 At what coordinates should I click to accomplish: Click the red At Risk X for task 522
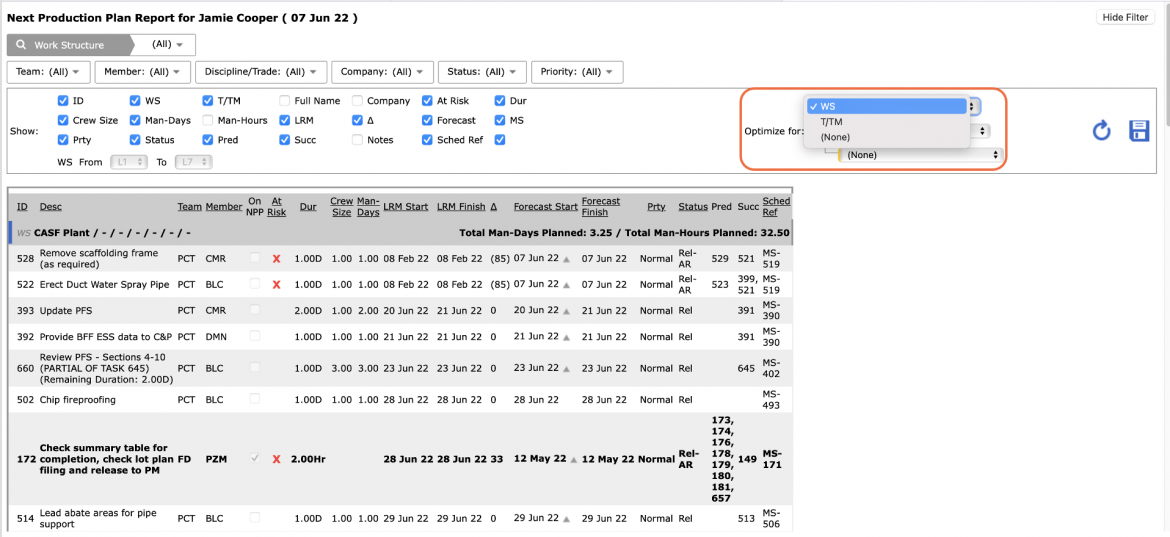pyautogui.click(x=276, y=285)
